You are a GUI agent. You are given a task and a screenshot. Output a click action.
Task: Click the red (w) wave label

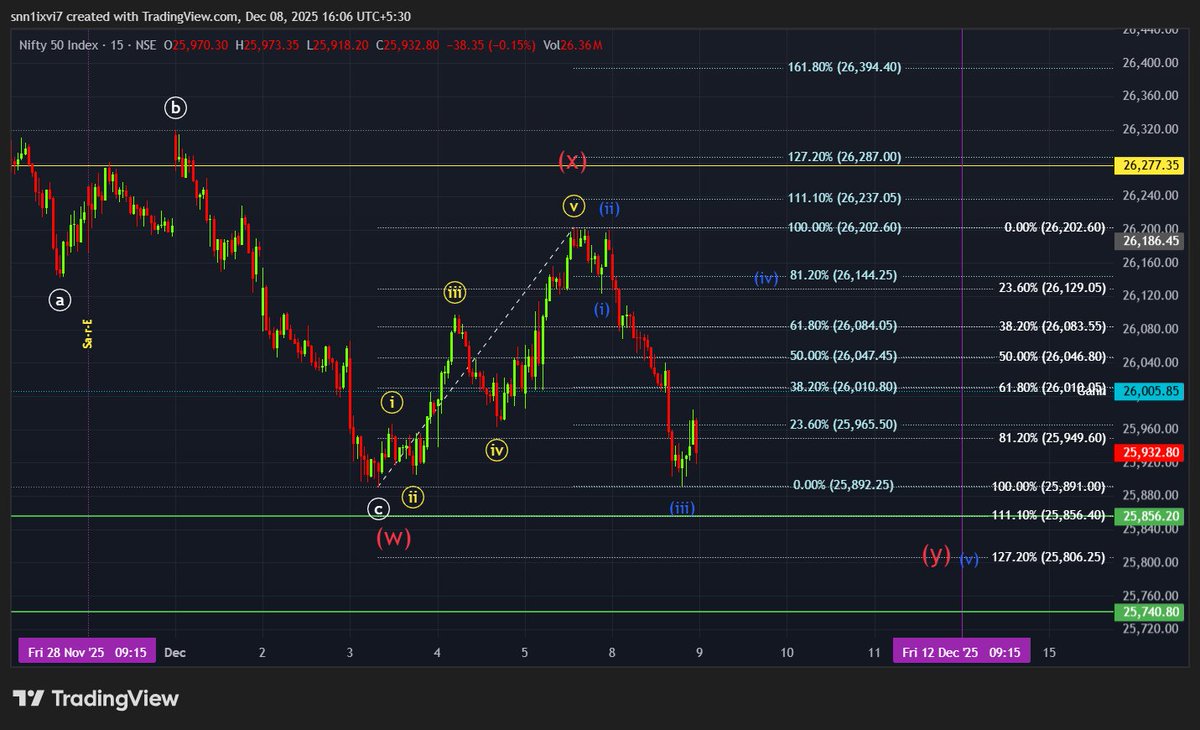point(393,537)
